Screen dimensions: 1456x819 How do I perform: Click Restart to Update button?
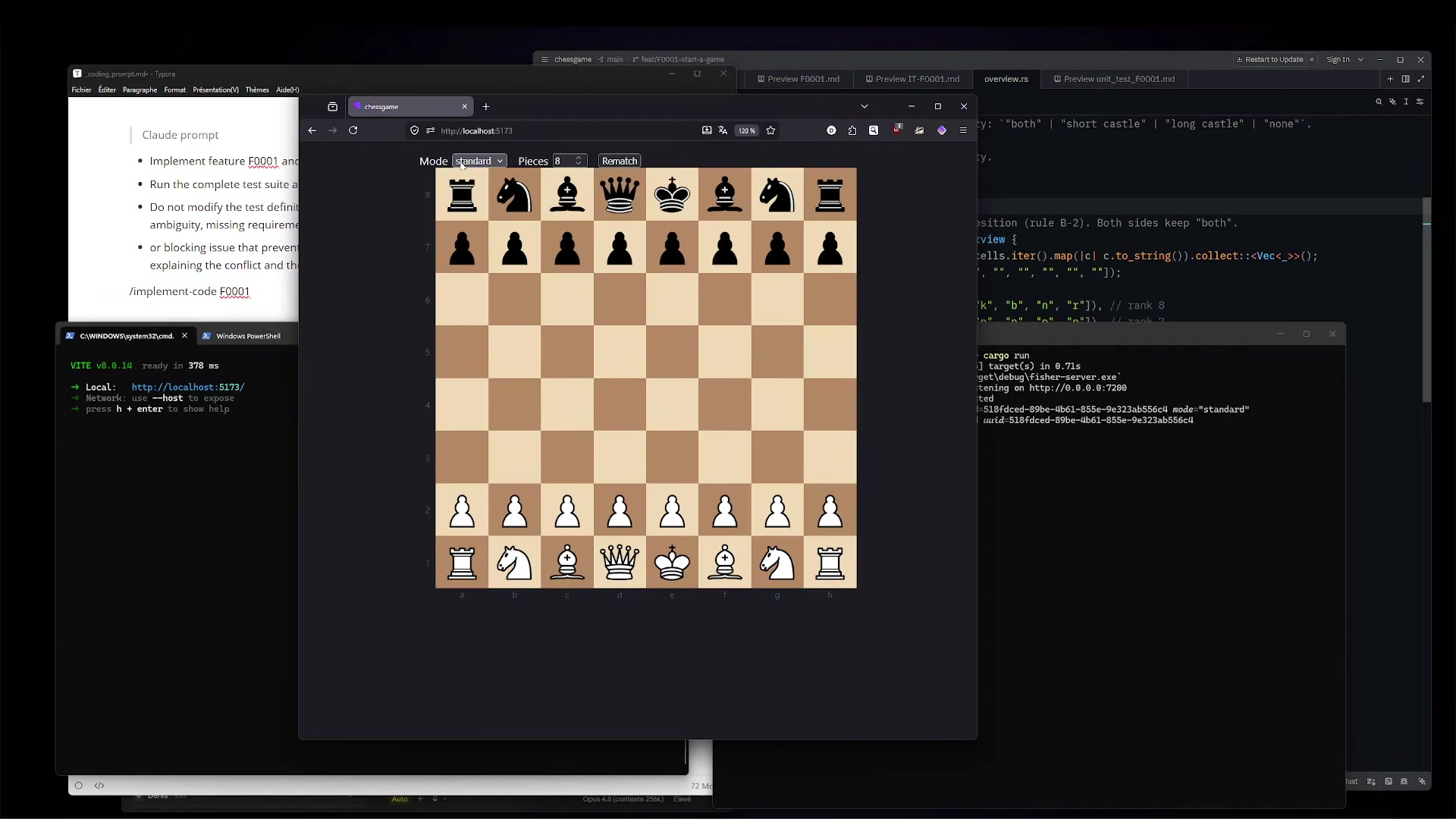click(1269, 60)
